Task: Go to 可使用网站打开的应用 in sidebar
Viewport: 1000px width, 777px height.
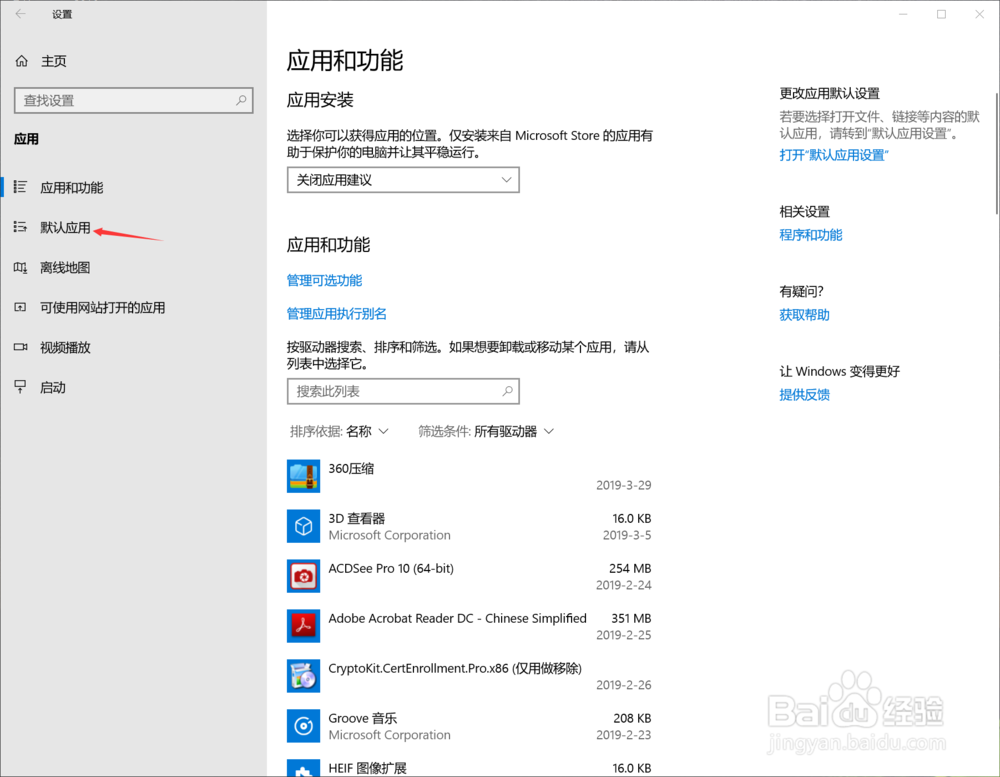Action: pyautogui.click(x=103, y=307)
